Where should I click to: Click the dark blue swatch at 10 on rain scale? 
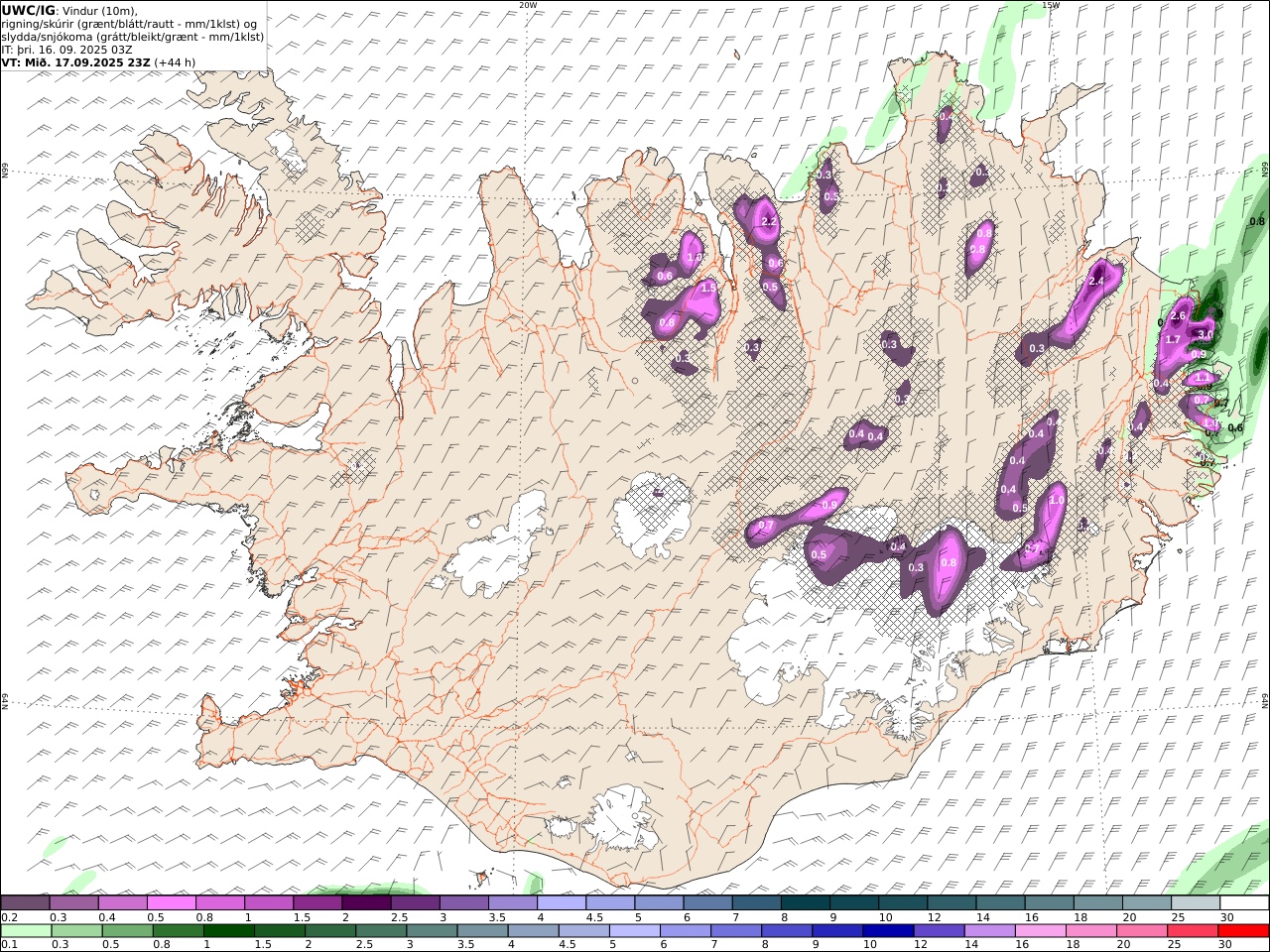888,931
